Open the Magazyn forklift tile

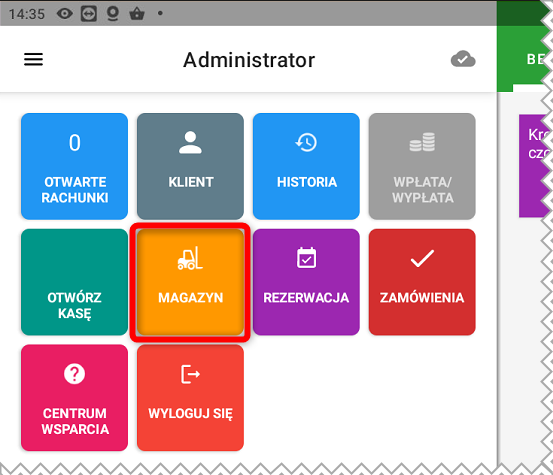[190, 282]
